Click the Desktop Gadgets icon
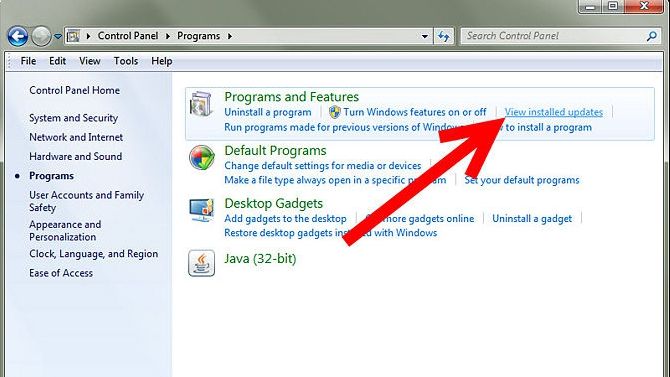Viewport: 670px width, 377px height. click(201, 210)
